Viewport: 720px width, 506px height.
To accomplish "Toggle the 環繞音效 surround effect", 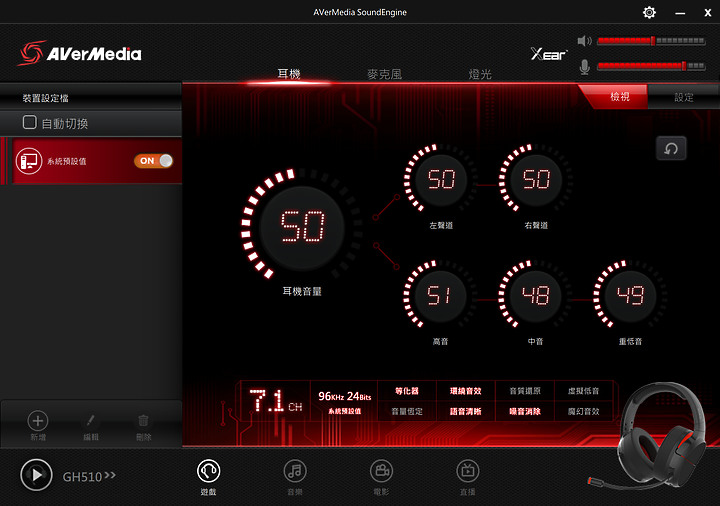I will point(466,391).
